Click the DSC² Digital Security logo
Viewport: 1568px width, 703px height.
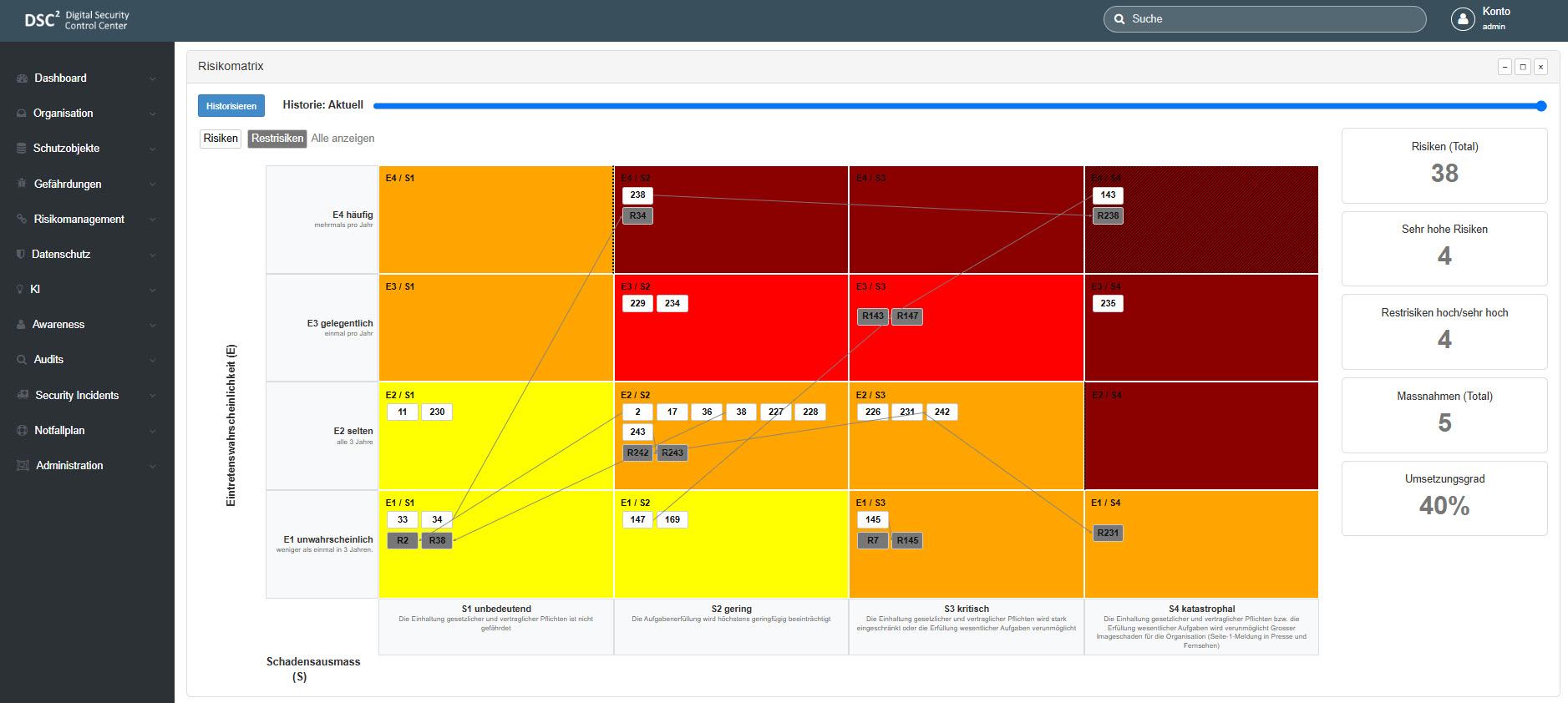click(x=77, y=20)
